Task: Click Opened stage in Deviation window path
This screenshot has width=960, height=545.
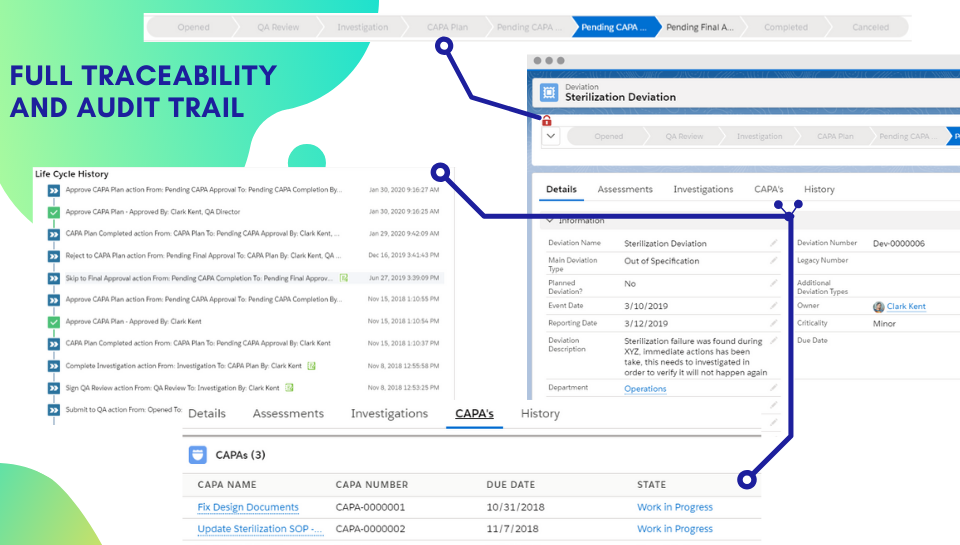Action: pos(608,136)
